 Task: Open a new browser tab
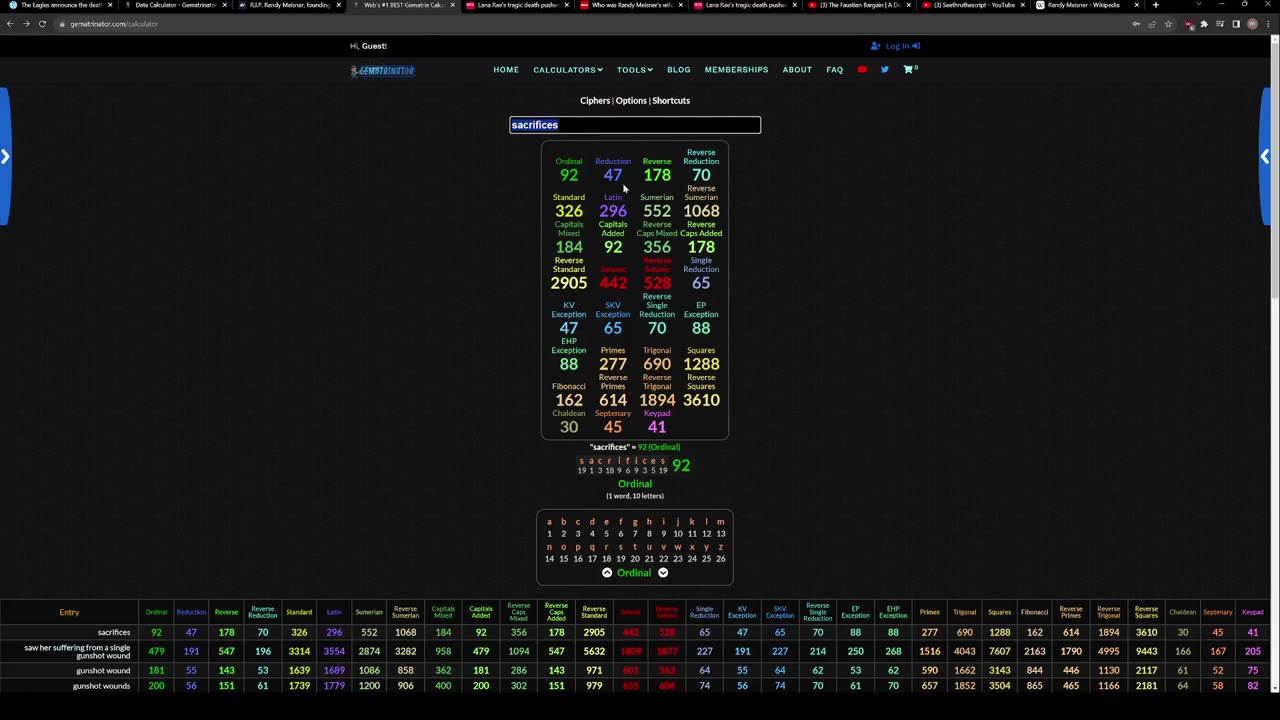pos(1155,5)
